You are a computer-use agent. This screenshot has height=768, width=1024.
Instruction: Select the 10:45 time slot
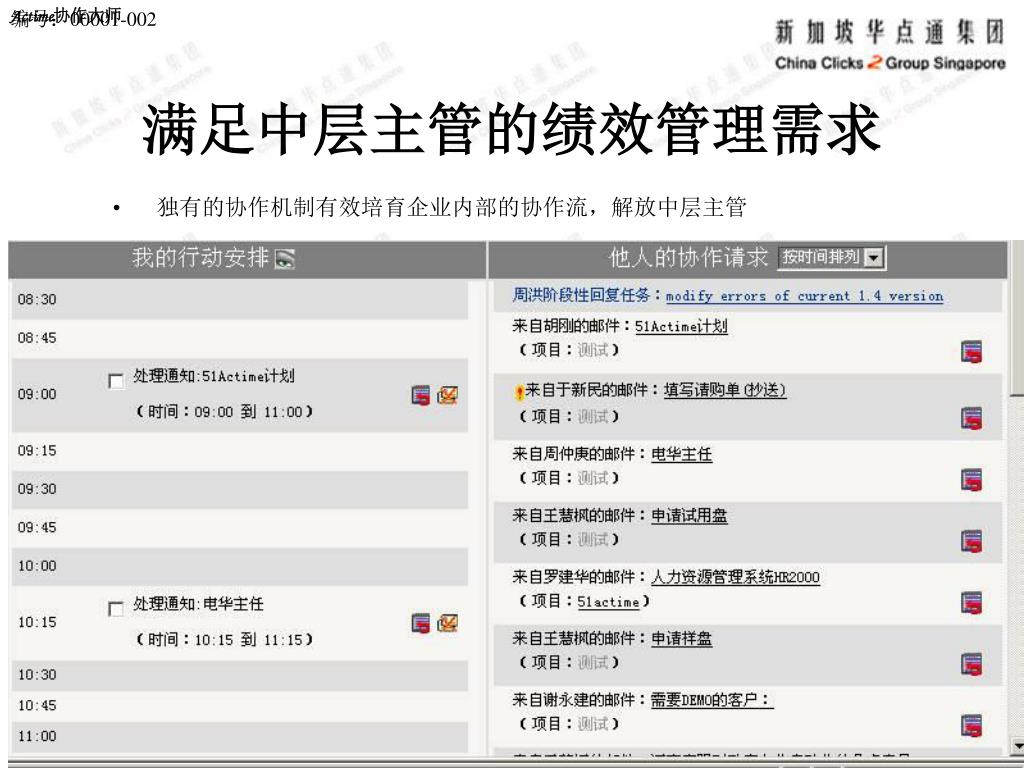coord(240,705)
